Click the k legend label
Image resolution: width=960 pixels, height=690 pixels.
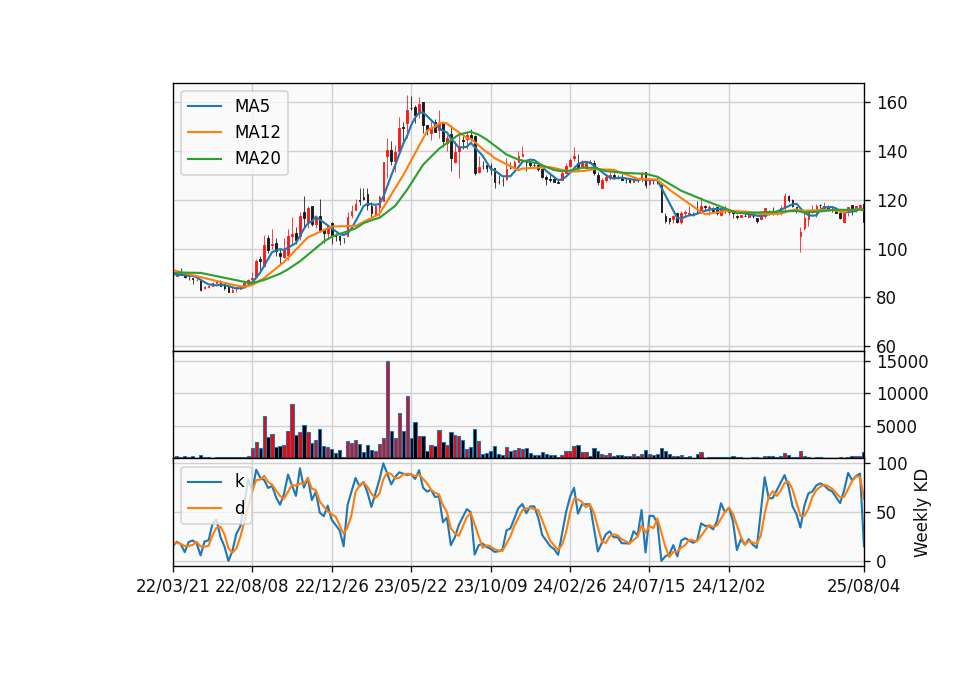pos(239,481)
